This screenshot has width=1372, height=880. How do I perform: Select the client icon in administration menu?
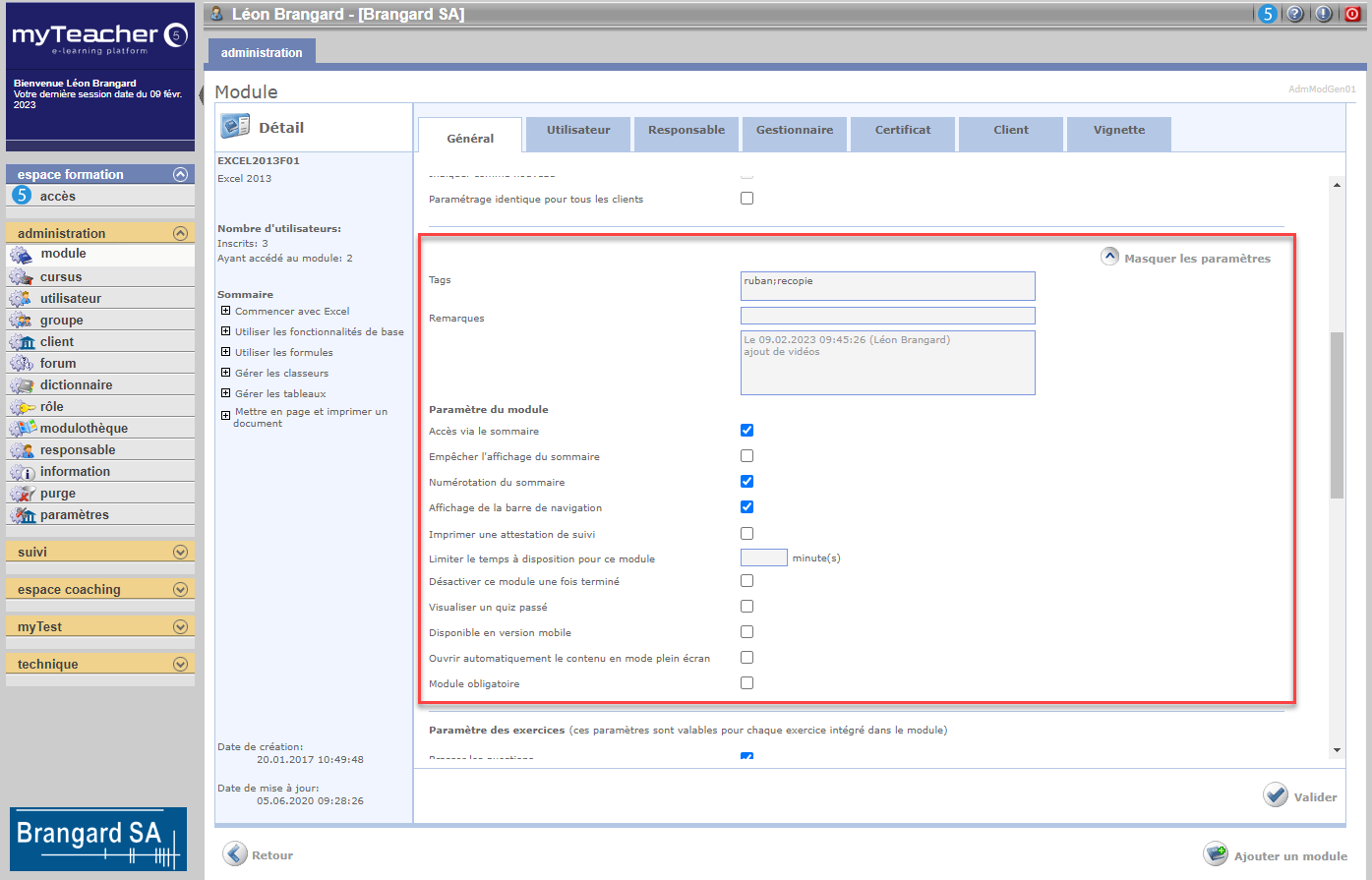point(22,342)
